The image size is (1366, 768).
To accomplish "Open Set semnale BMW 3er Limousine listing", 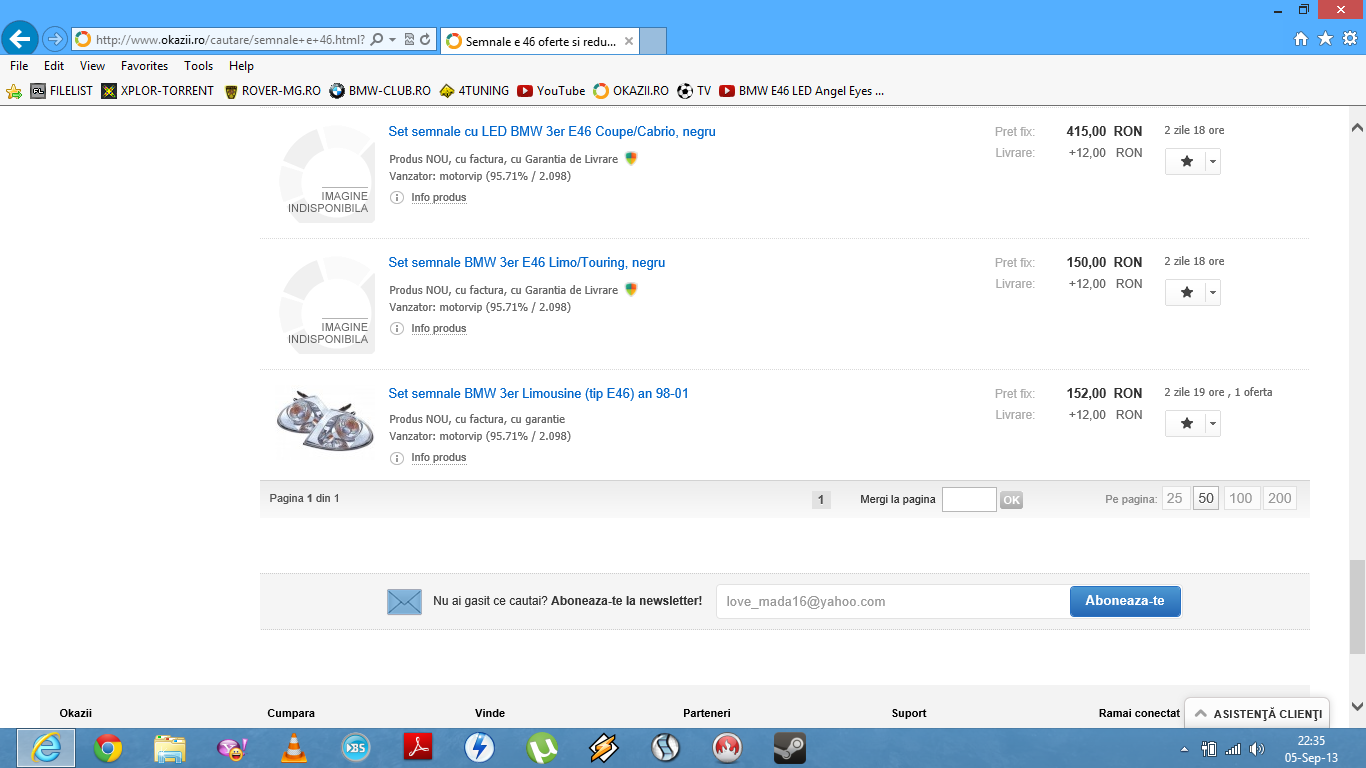I will 538,393.
